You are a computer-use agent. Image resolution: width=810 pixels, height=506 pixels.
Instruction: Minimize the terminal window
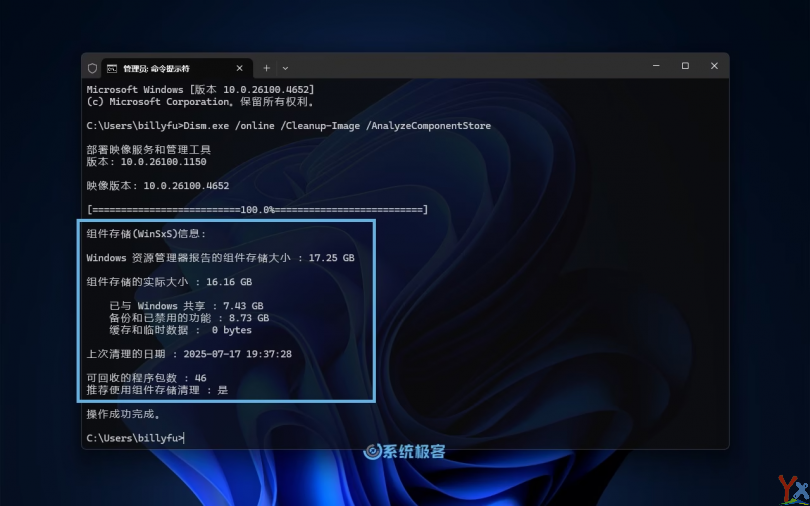(656, 66)
